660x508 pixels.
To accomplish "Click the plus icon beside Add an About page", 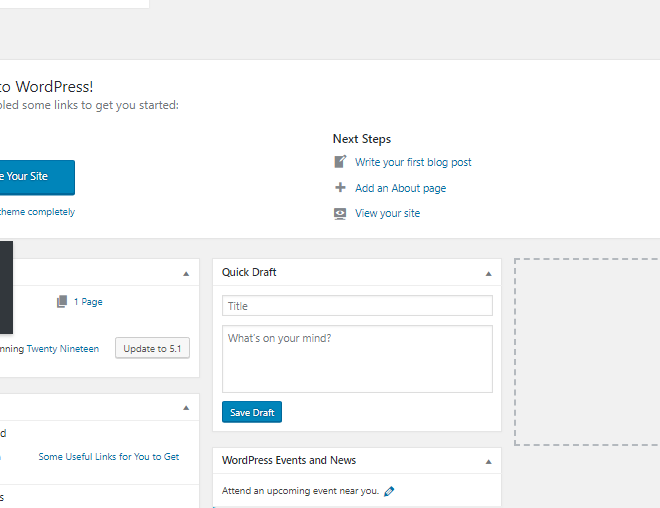I will coord(340,187).
